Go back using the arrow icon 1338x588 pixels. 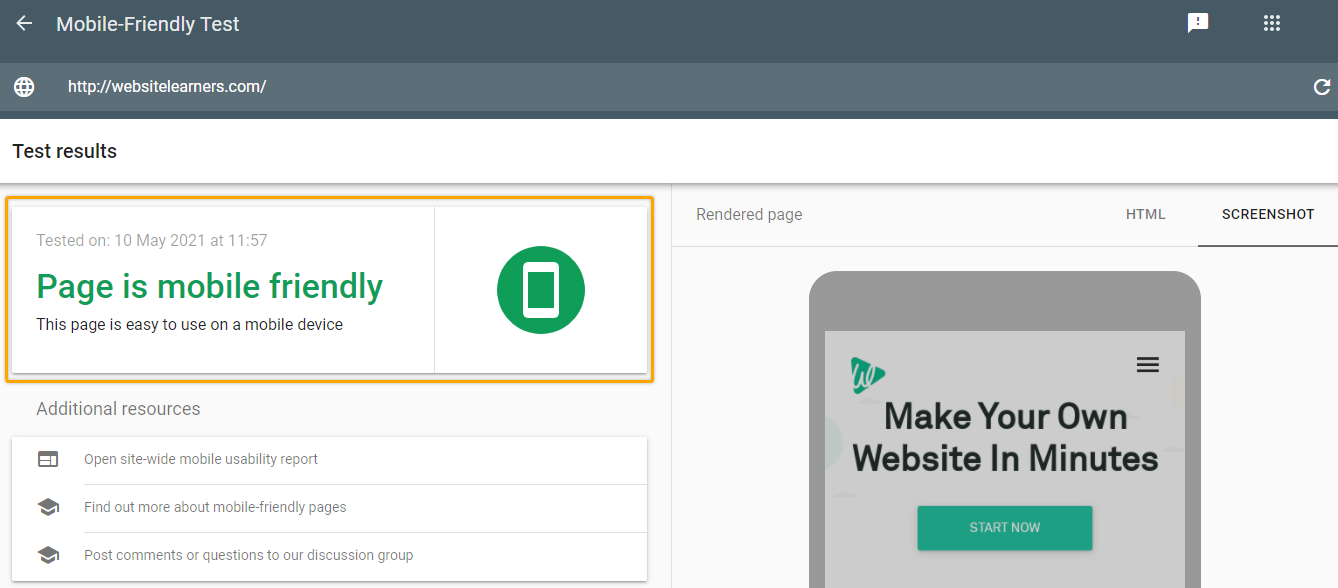coord(24,23)
